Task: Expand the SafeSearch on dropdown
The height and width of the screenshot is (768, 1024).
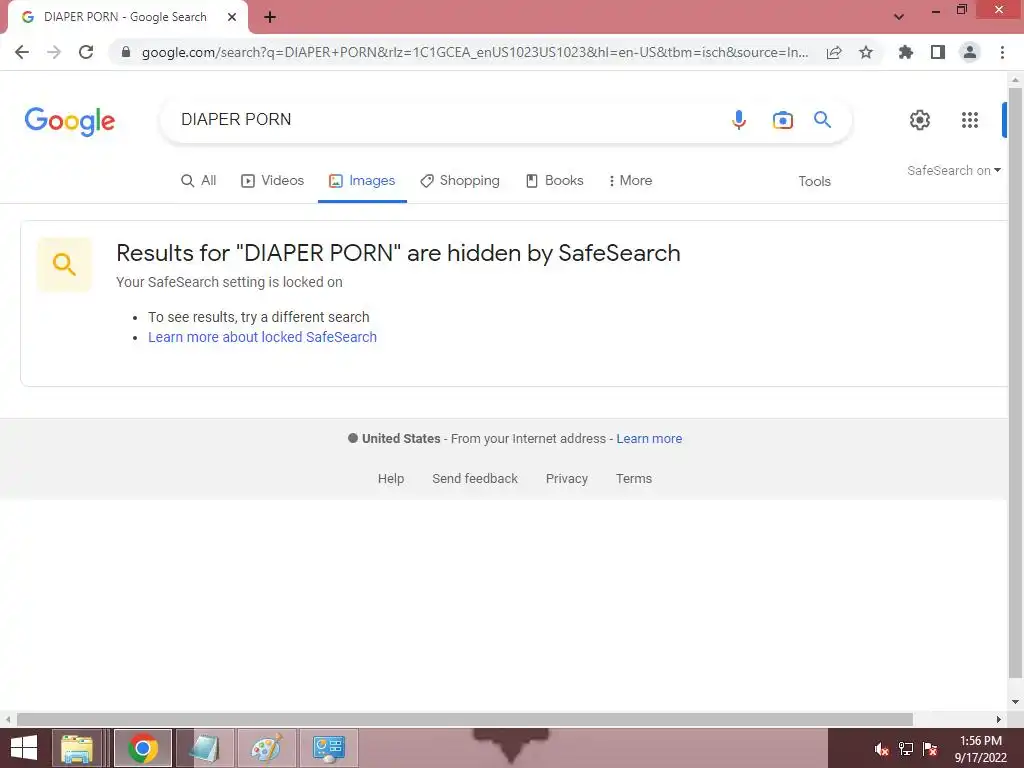Action: pyautogui.click(x=953, y=170)
